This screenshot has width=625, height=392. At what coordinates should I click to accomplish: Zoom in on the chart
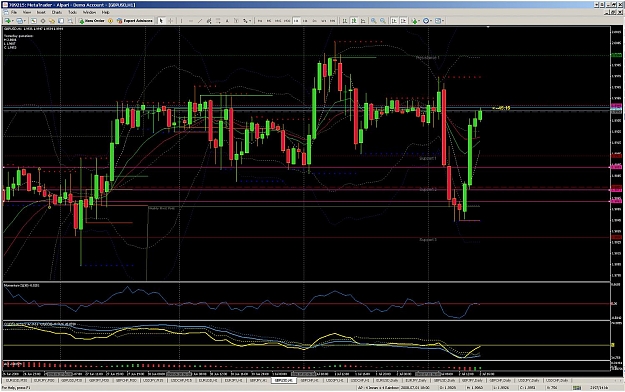[x=373, y=20]
